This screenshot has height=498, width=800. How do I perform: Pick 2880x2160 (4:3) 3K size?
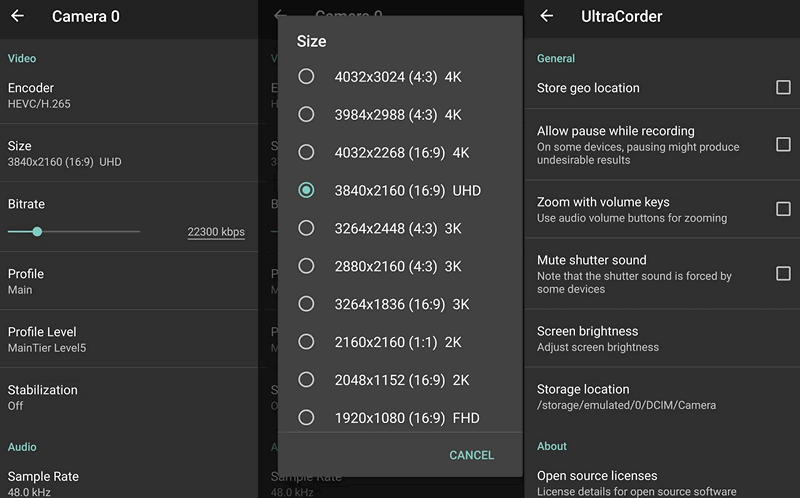click(401, 266)
